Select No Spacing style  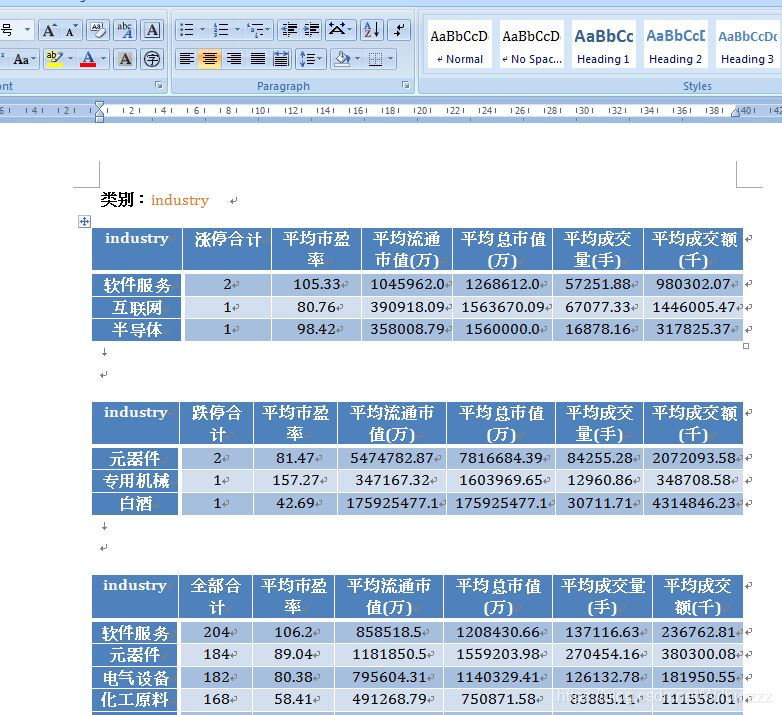tap(532, 44)
